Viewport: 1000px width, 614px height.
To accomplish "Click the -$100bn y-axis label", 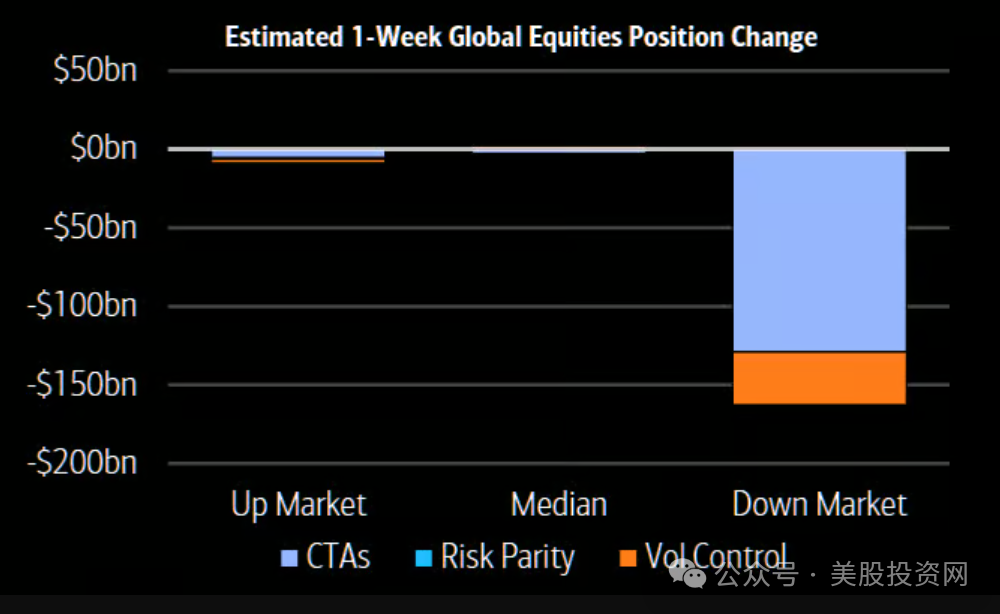I will click(82, 305).
